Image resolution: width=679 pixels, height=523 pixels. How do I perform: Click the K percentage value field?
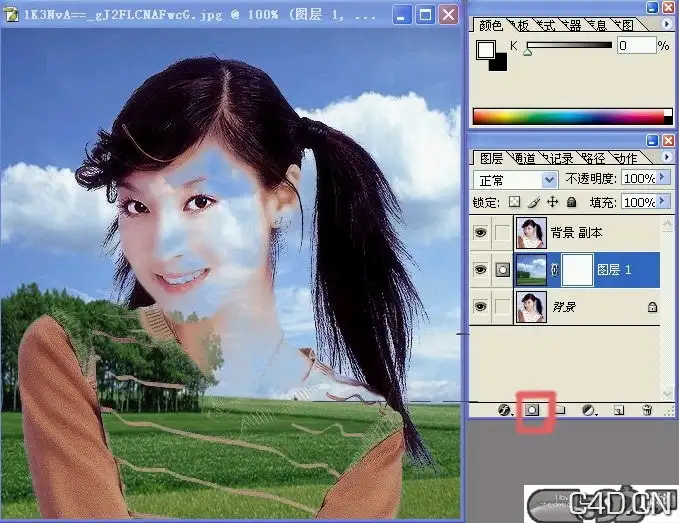point(636,45)
